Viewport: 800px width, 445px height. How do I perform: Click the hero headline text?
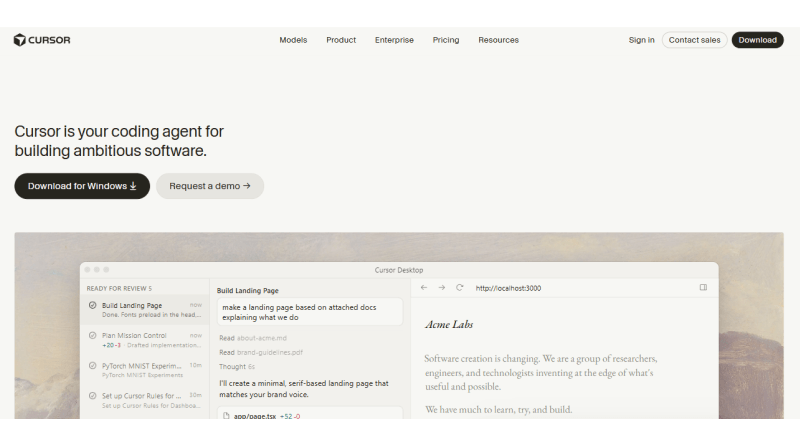[x=119, y=141]
